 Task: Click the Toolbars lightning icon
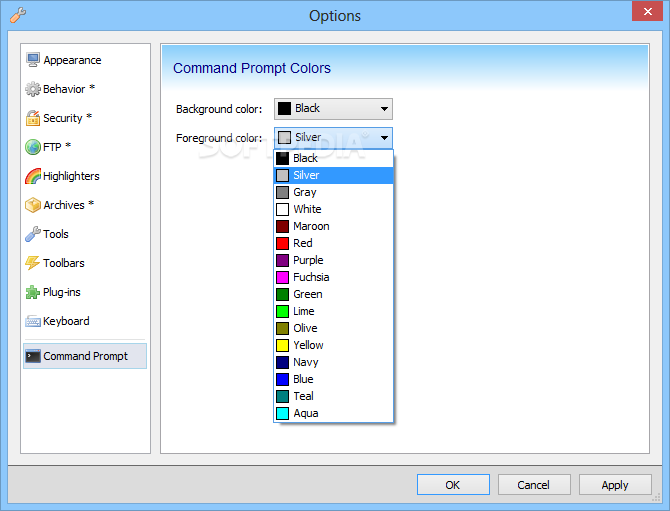[33, 263]
